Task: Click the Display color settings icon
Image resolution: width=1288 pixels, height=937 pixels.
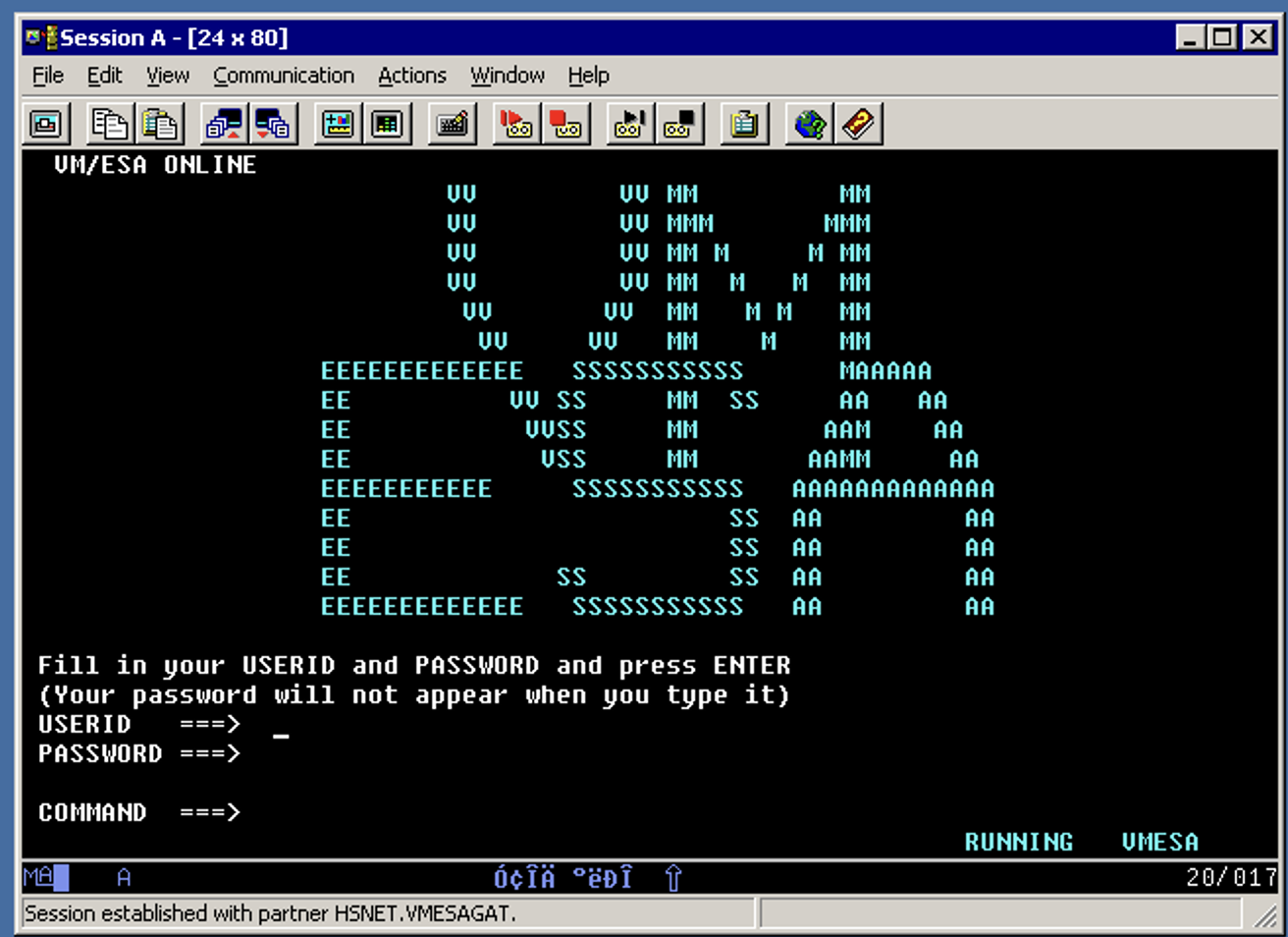Action: coord(338,125)
